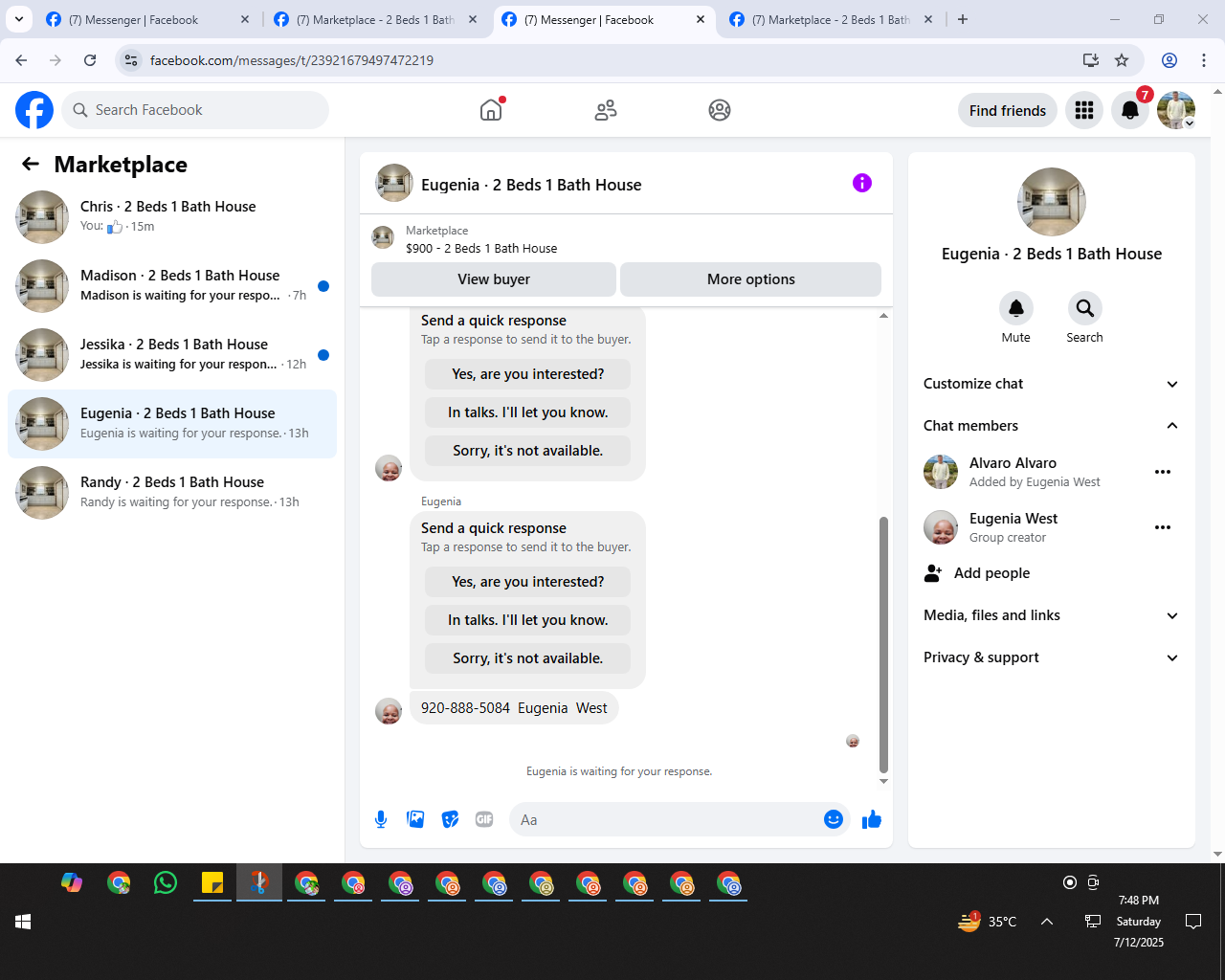
Task: Click chat scrollbar down arrow
Action: (883, 781)
